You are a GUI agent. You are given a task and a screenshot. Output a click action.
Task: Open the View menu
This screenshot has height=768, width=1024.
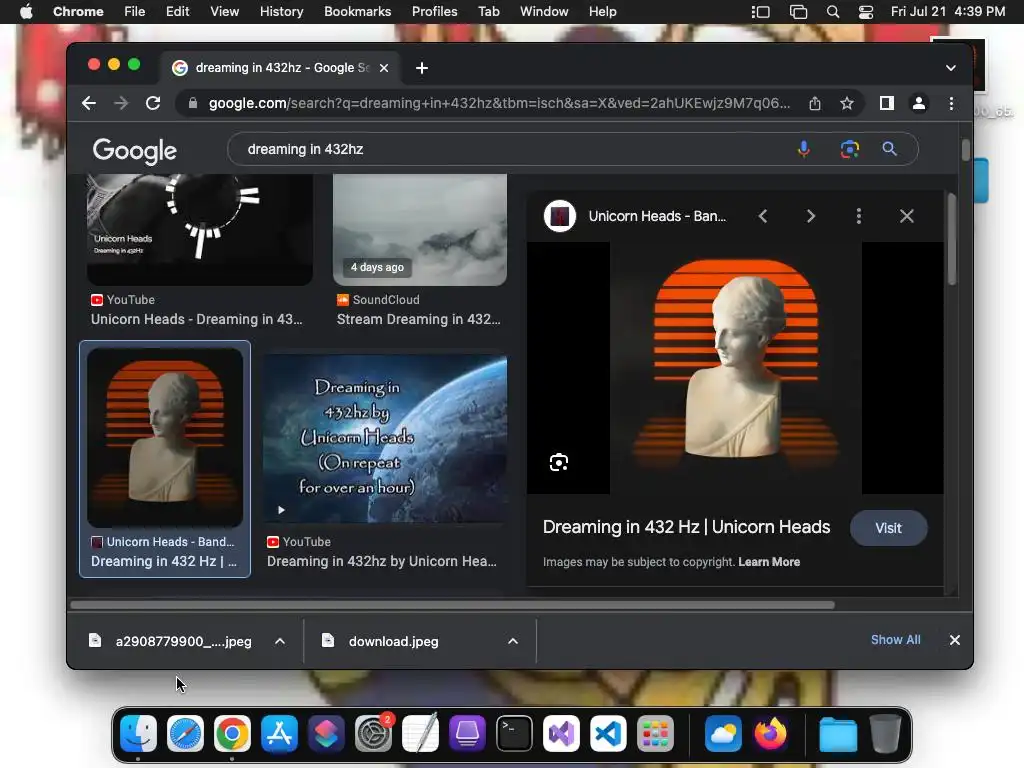(224, 12)
